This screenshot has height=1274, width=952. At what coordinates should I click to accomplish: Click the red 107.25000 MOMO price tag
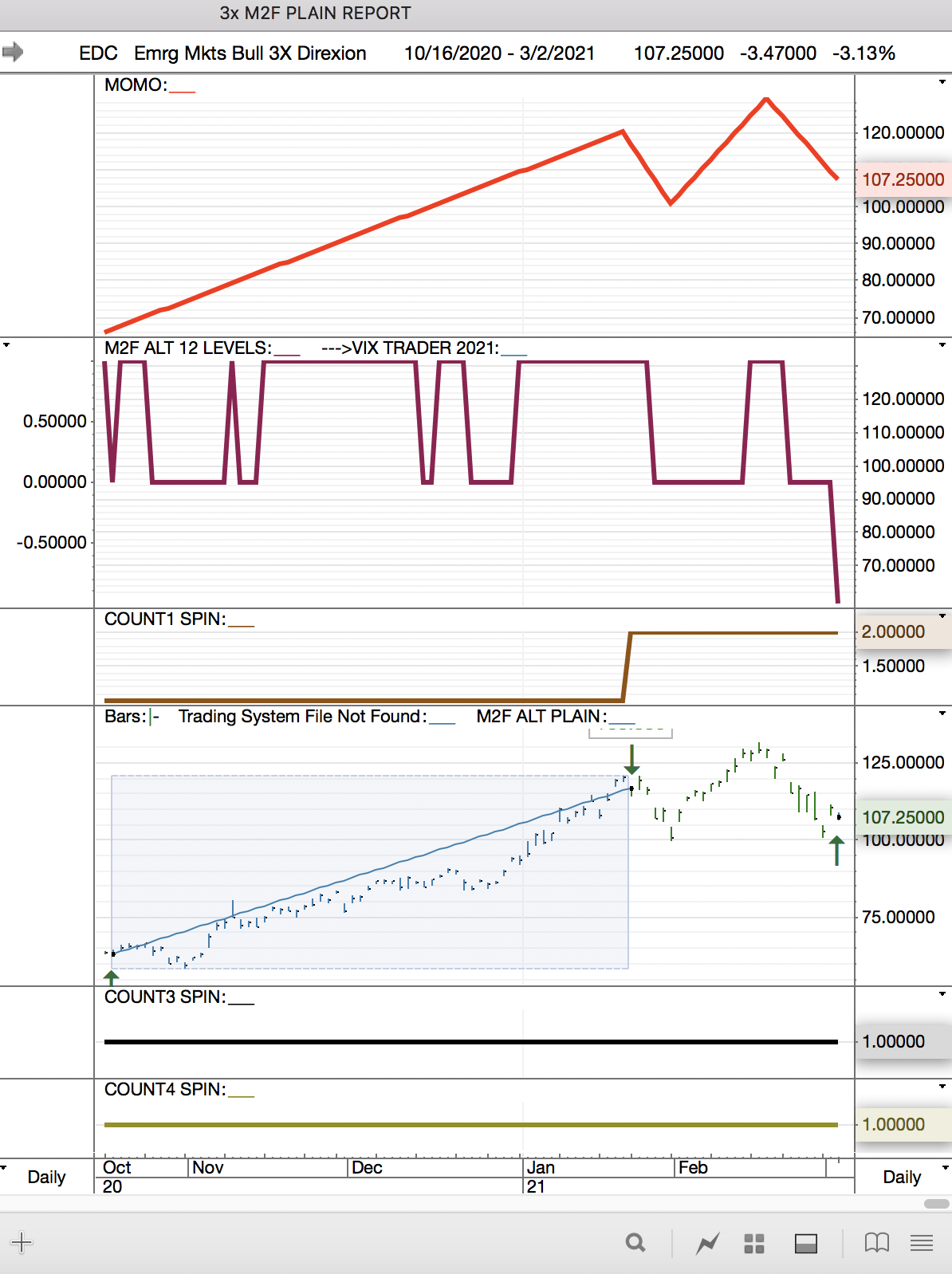point(903,179)
